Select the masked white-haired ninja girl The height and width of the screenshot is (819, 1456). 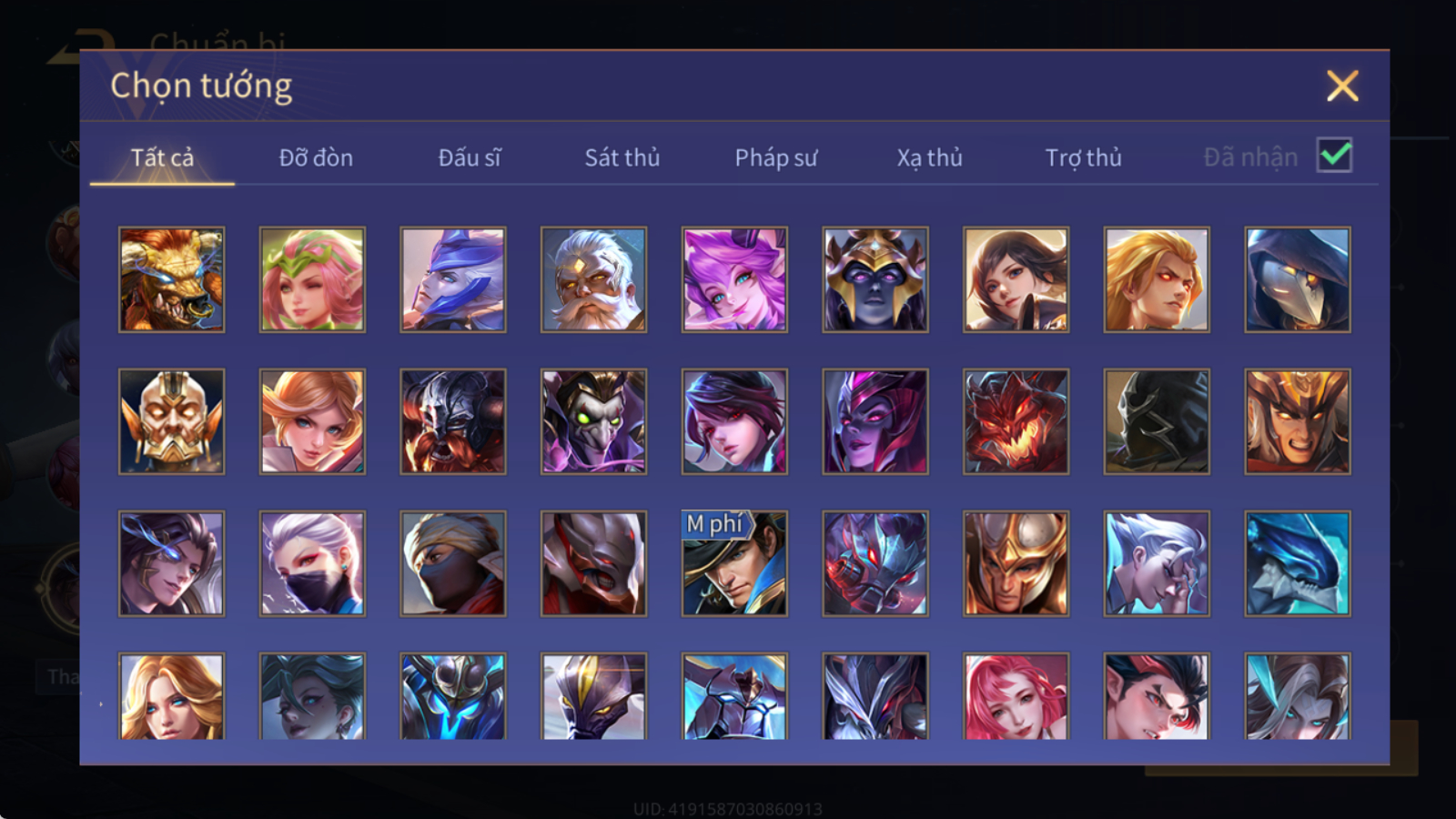tap(312, 563)
